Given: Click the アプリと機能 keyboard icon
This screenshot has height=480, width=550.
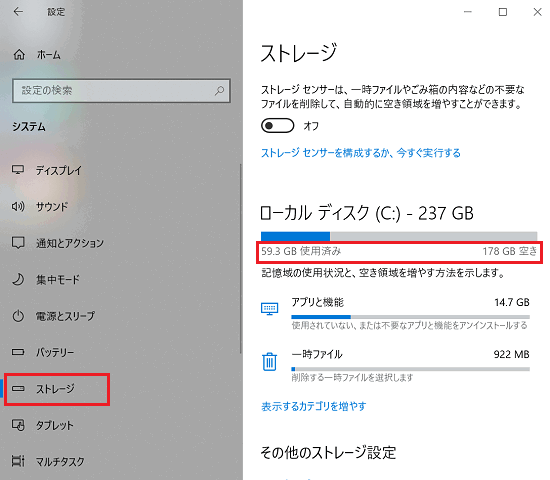Looking at the screenshot, I should point(269,309).
